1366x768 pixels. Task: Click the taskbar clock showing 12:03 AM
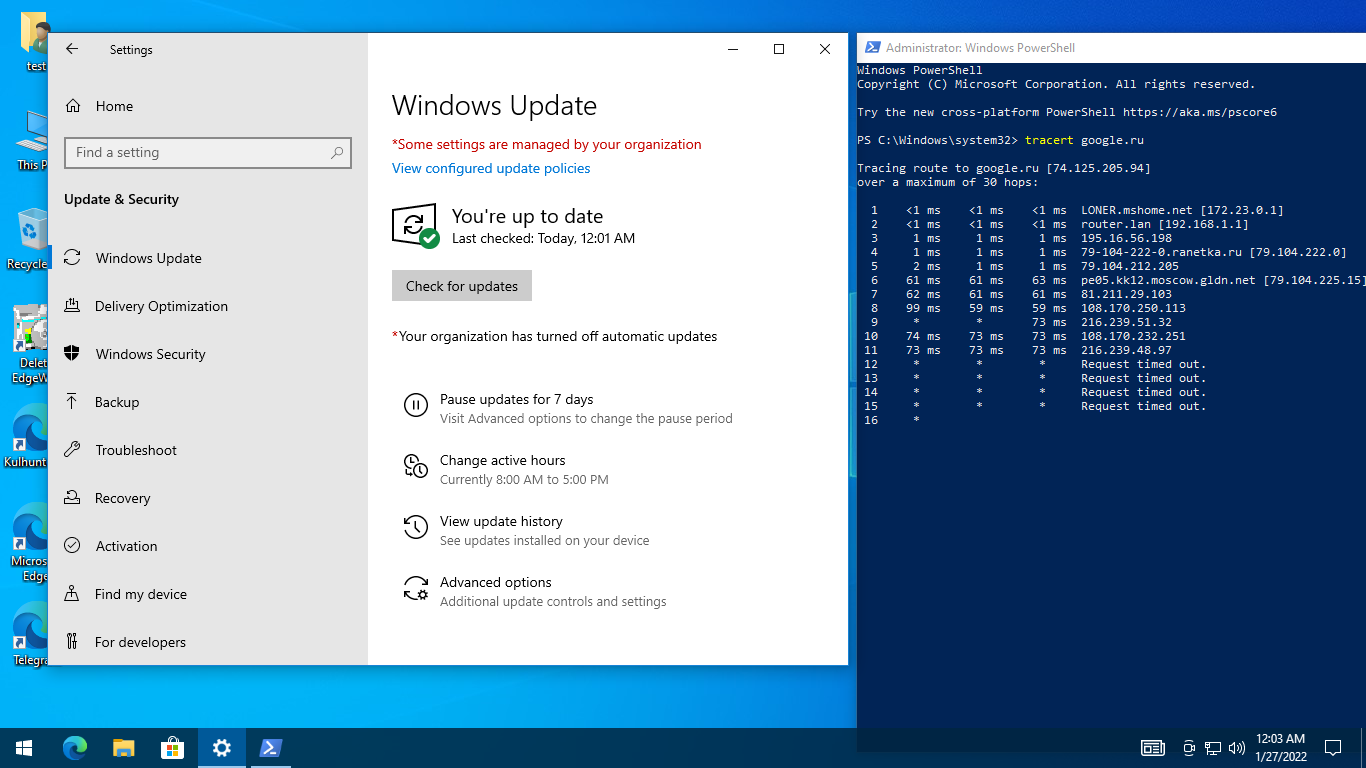(1280, 748)
